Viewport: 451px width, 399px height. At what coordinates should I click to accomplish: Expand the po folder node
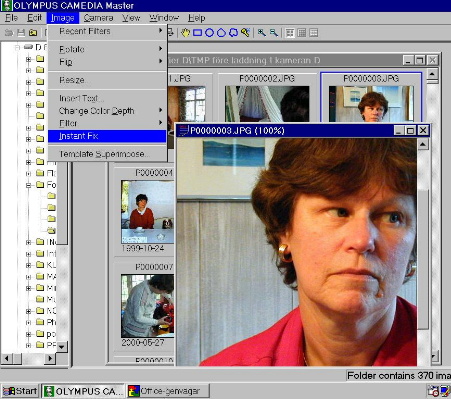coord(28,334)
